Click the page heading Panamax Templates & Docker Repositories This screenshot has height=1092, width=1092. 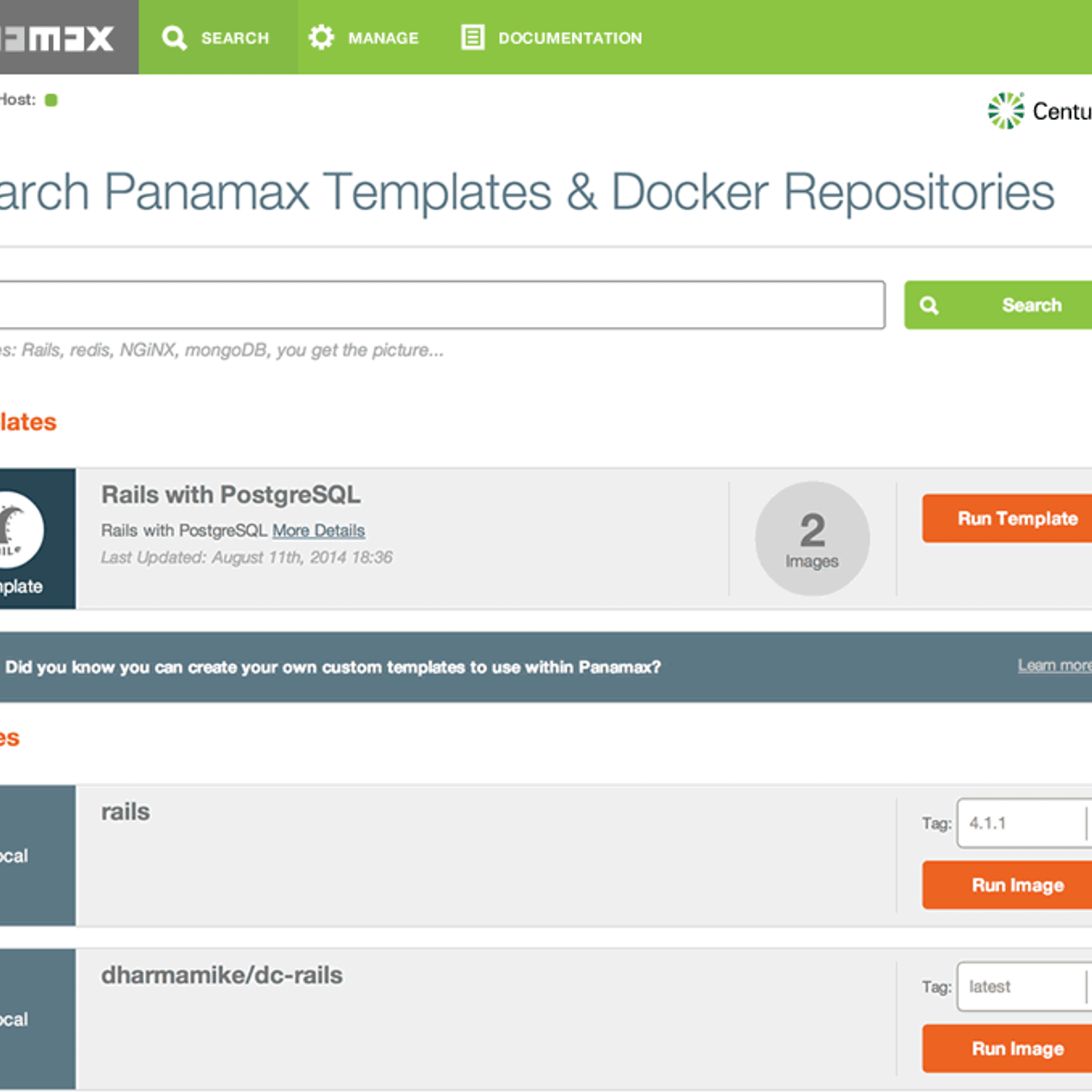tap(527, 192)
